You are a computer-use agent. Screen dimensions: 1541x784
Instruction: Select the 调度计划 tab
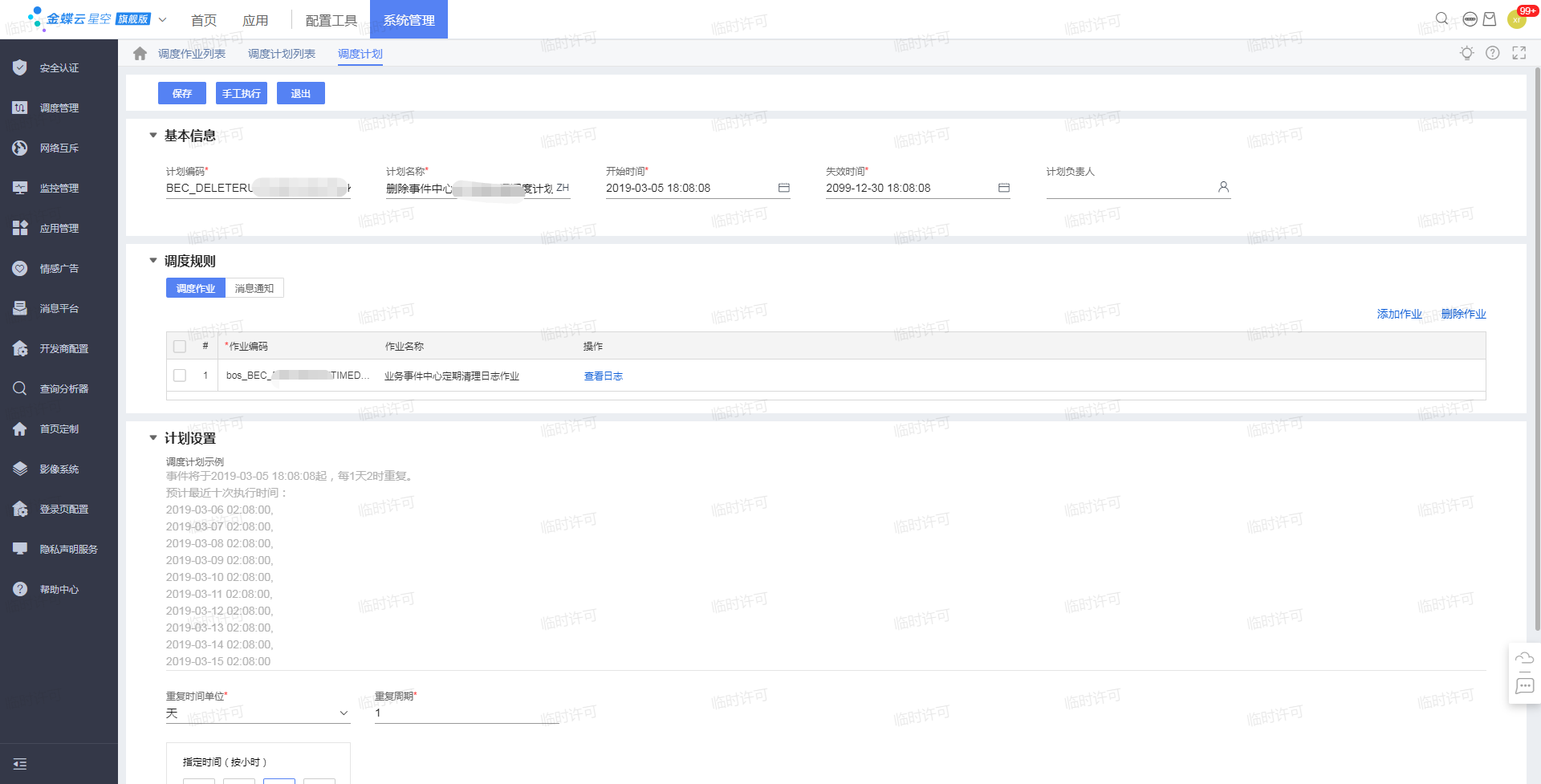tap(360, 54)
